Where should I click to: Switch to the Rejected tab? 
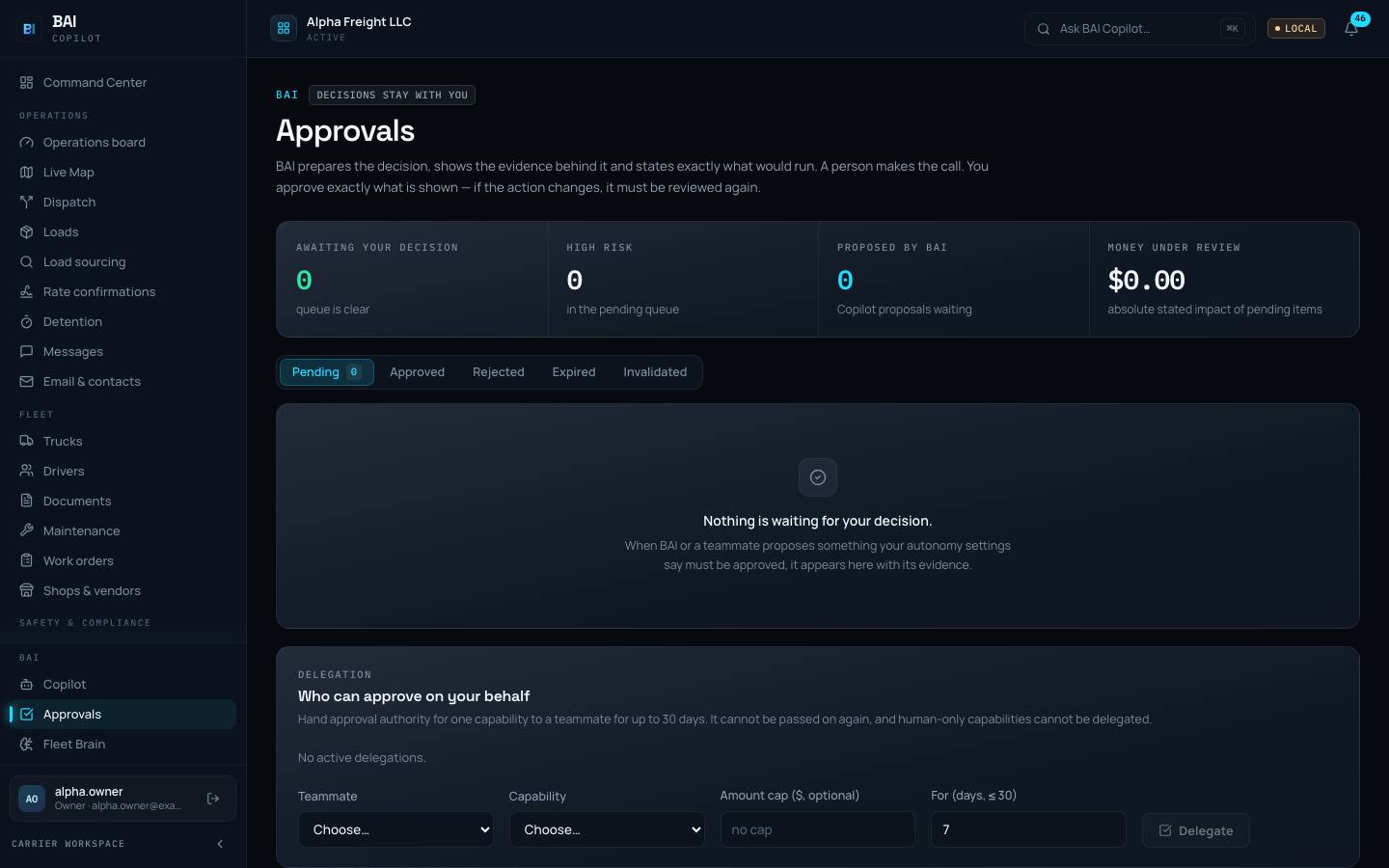coord(499,372)
